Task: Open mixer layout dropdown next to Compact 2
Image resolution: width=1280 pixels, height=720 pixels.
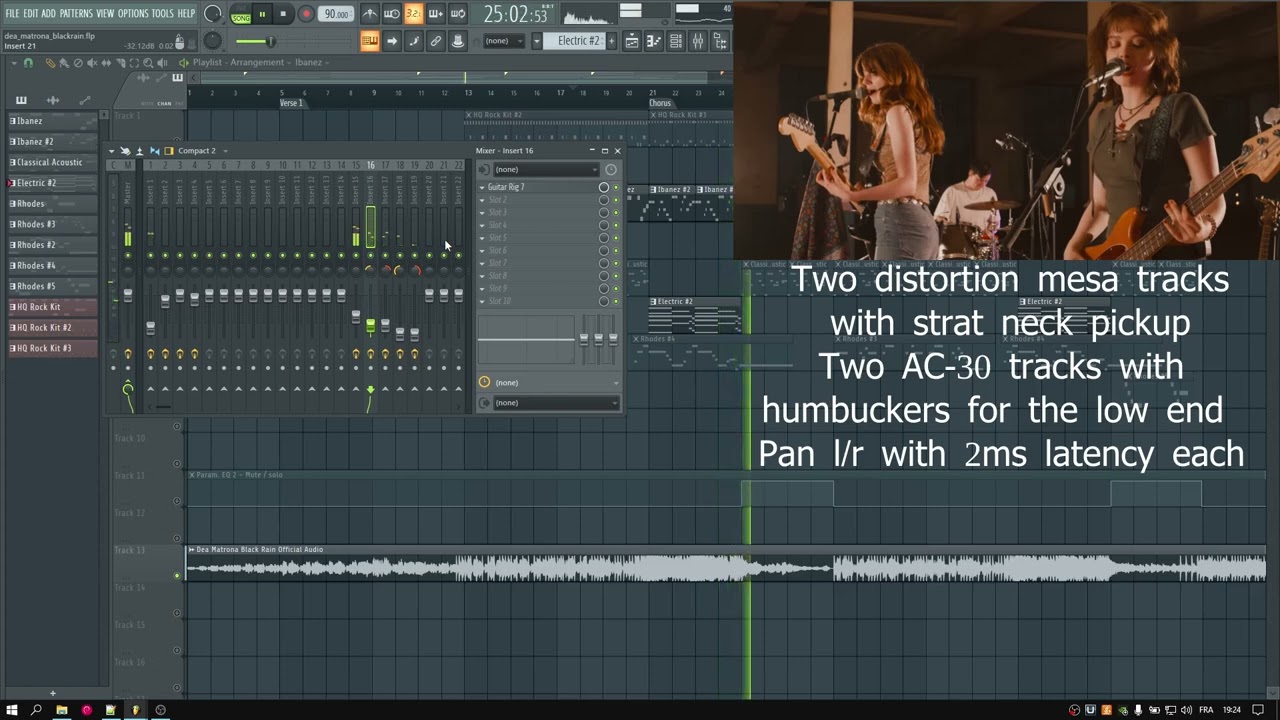Action: (x=226, y=151)
